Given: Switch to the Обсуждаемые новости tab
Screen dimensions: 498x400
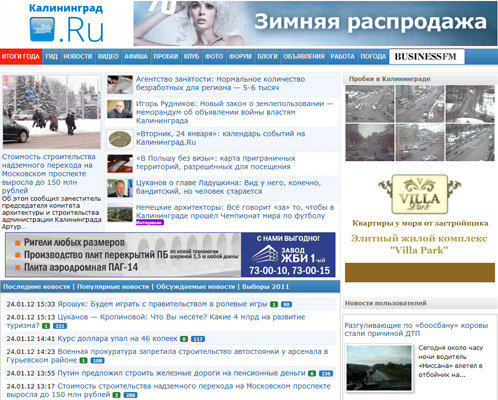Looking at the screenshot, I should point(195,287).
